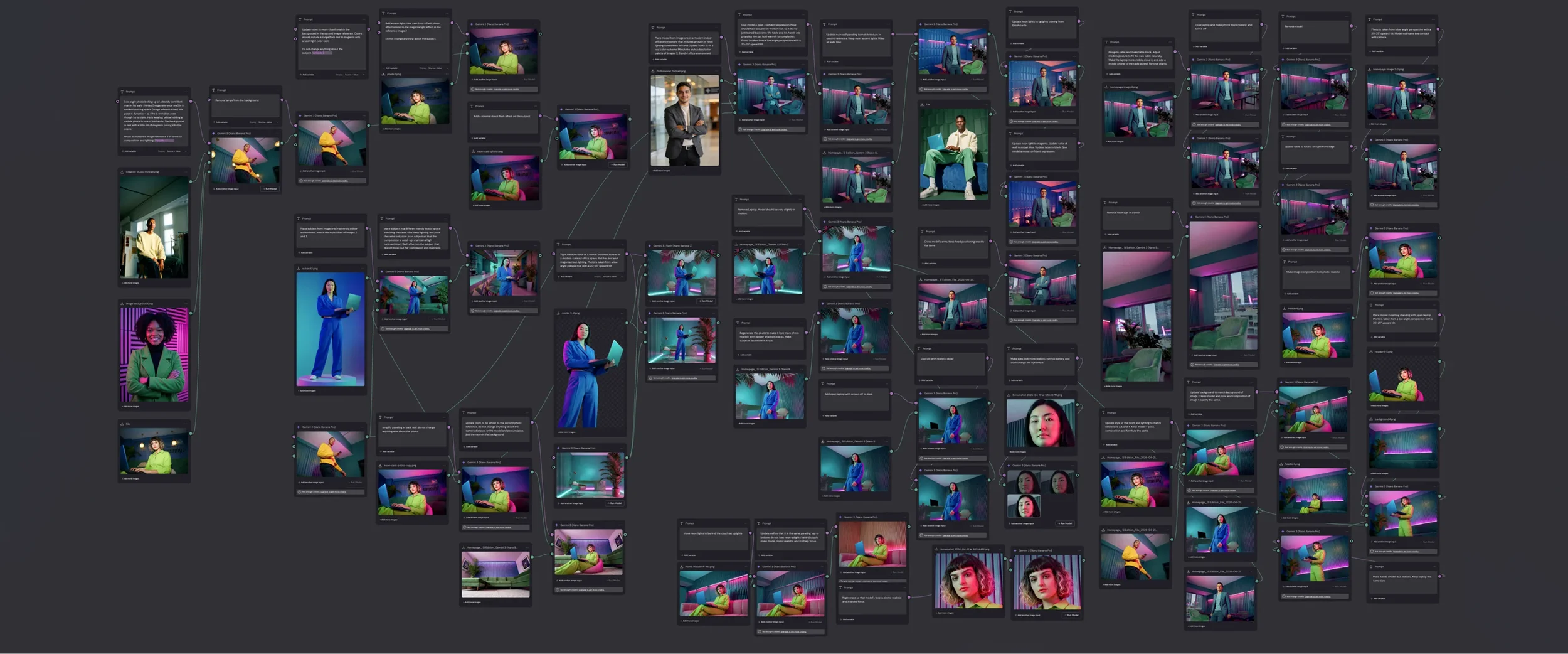
Task: Open the three-dot menu on Creative Studio Portrait.png node
Action: [x=186, y=172]
